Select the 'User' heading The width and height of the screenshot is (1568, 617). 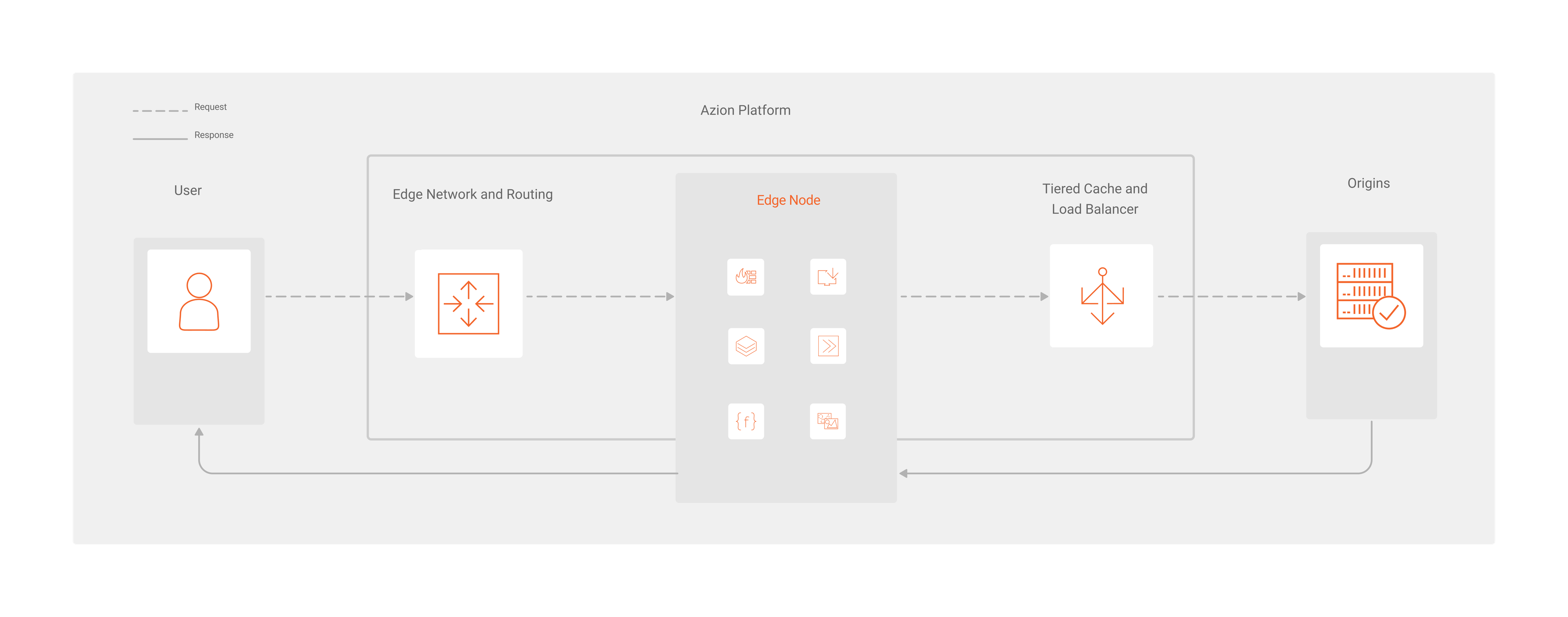coord(187,191)
